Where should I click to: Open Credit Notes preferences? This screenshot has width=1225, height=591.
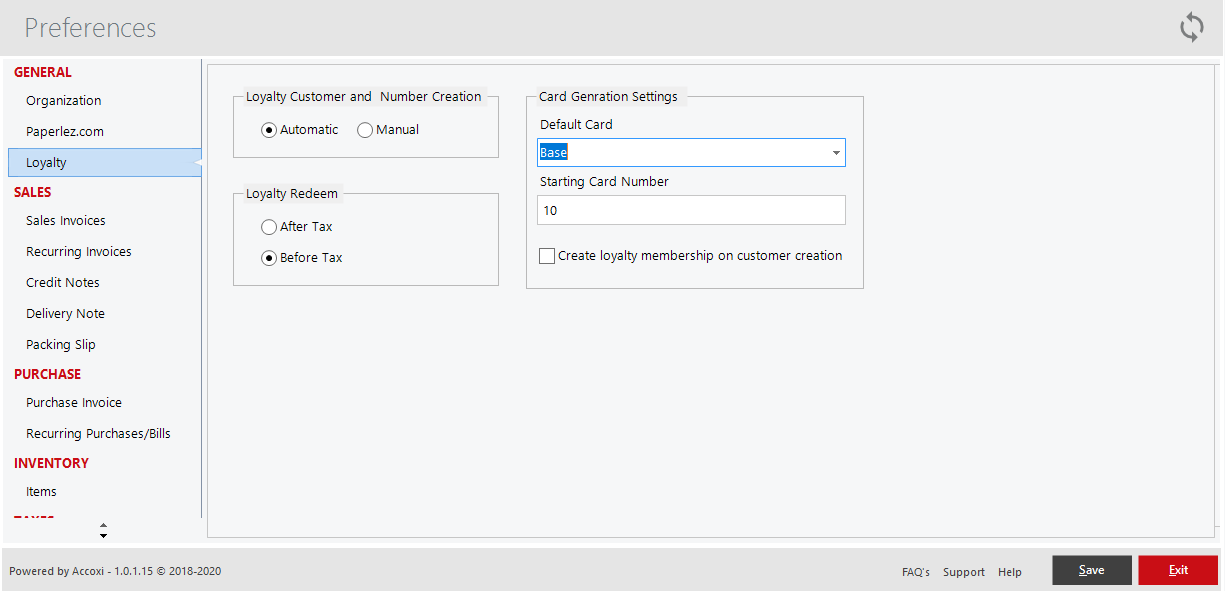pyautogui.click(x=63, y=283)
